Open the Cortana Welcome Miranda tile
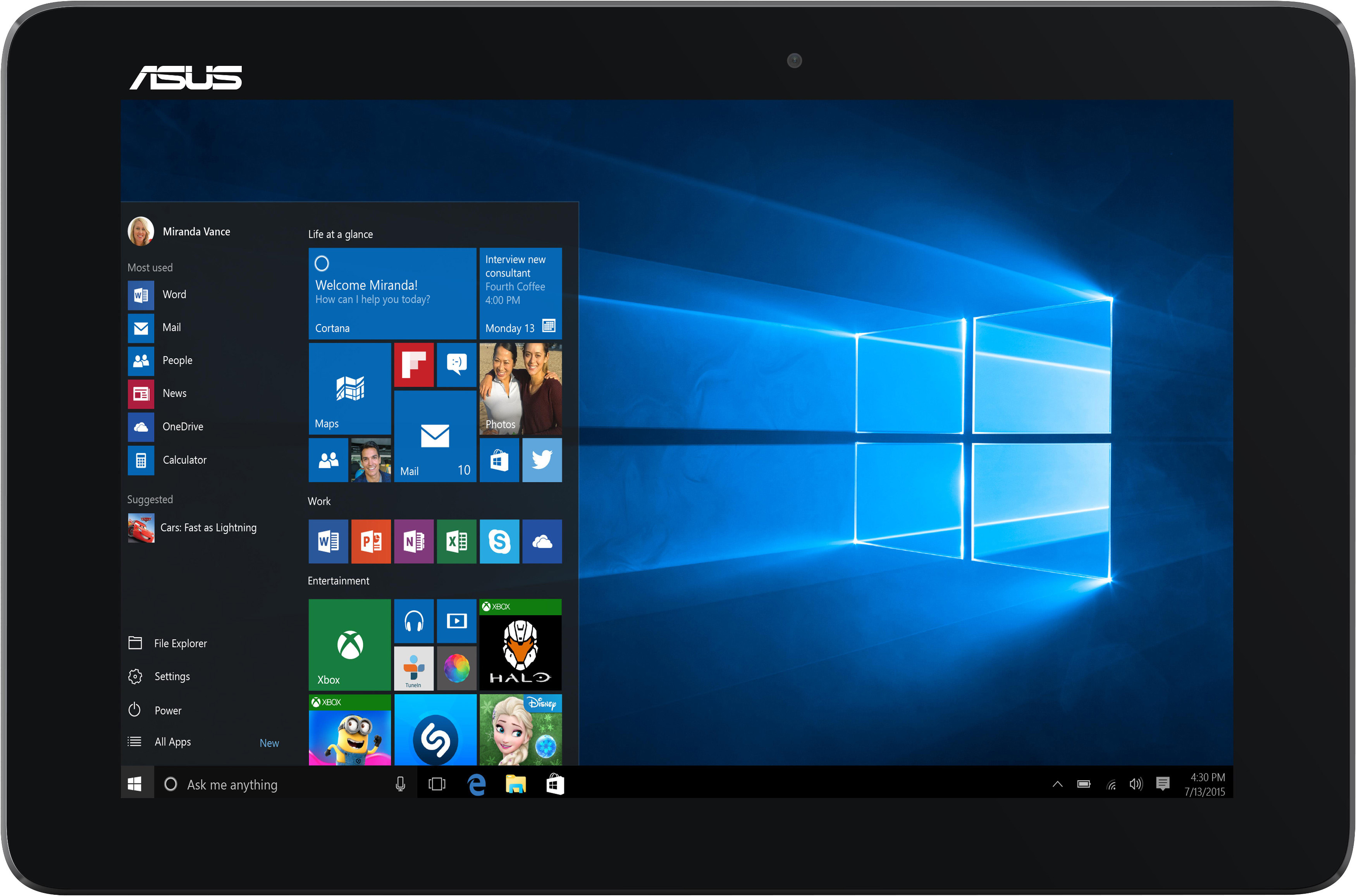This screenshot has width=1356, height=896. pyautogui.click(x=392, y=293)
